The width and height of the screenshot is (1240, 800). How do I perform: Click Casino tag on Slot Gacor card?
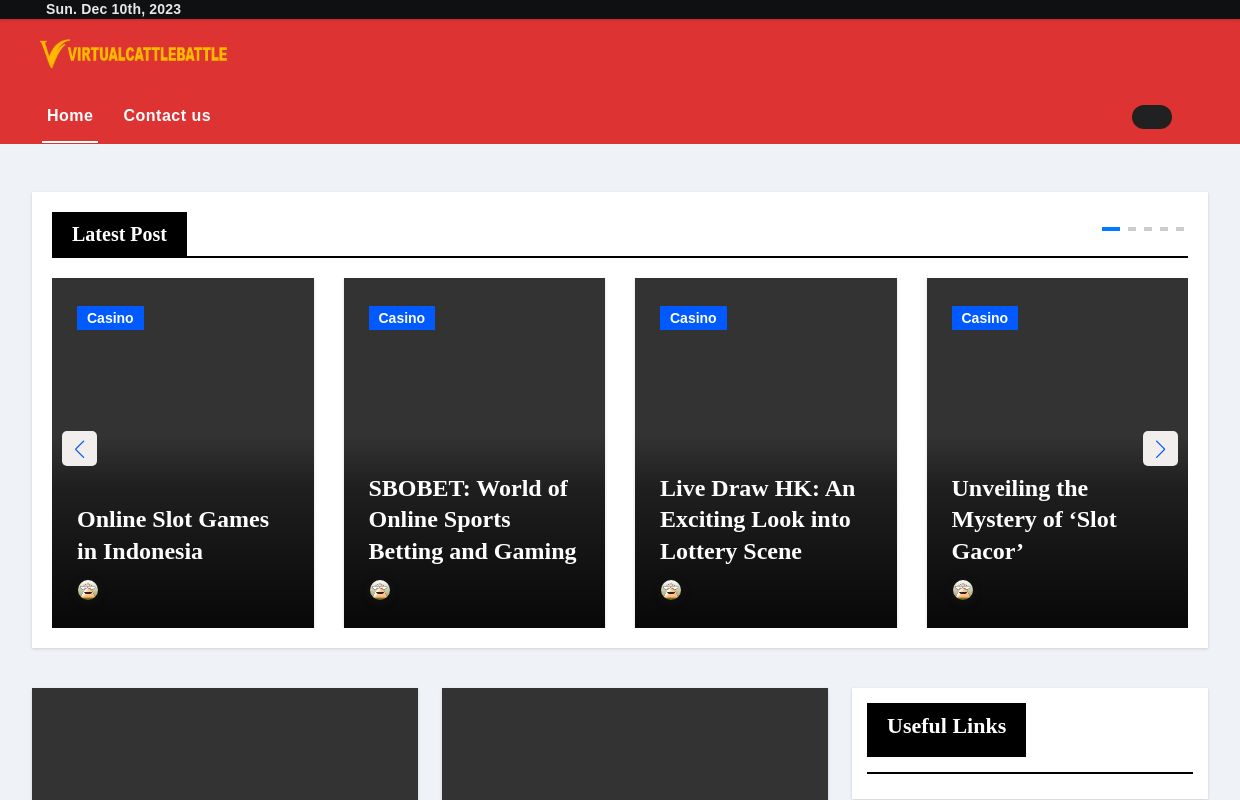pyautogui.click(x=984, y=318)
